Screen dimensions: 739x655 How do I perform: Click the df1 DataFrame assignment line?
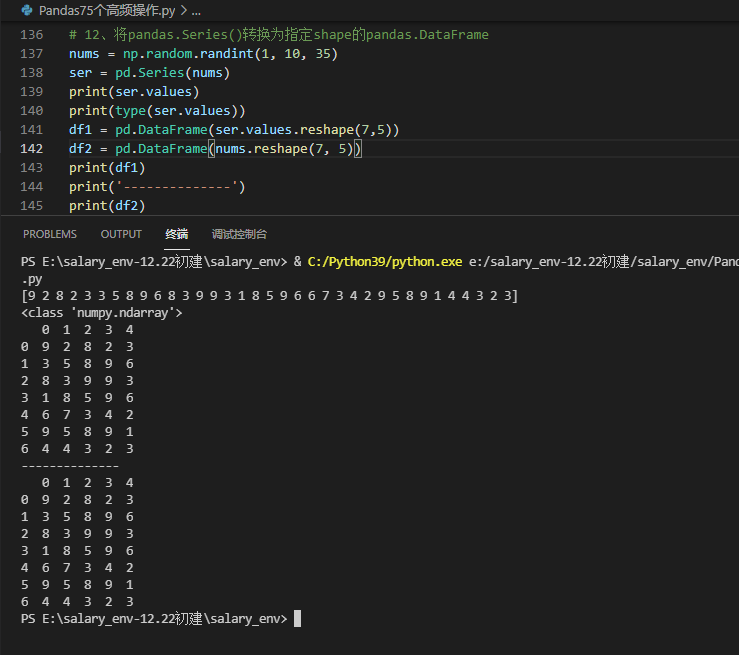[x=234, y=130]
